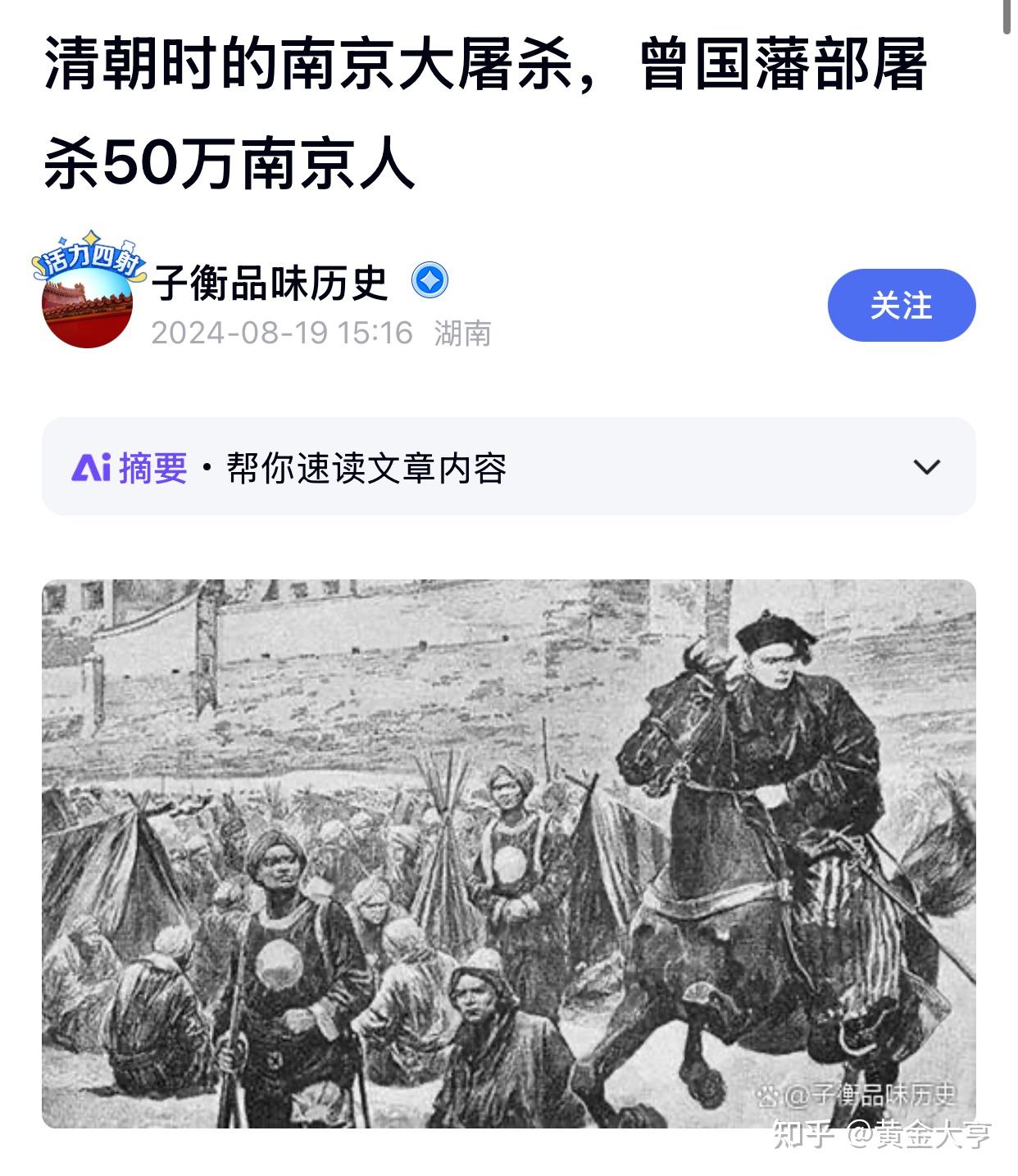Open the author's circular profile avatar
This screenshot has width=1018, height=1176.
click(x=88, y=306)
